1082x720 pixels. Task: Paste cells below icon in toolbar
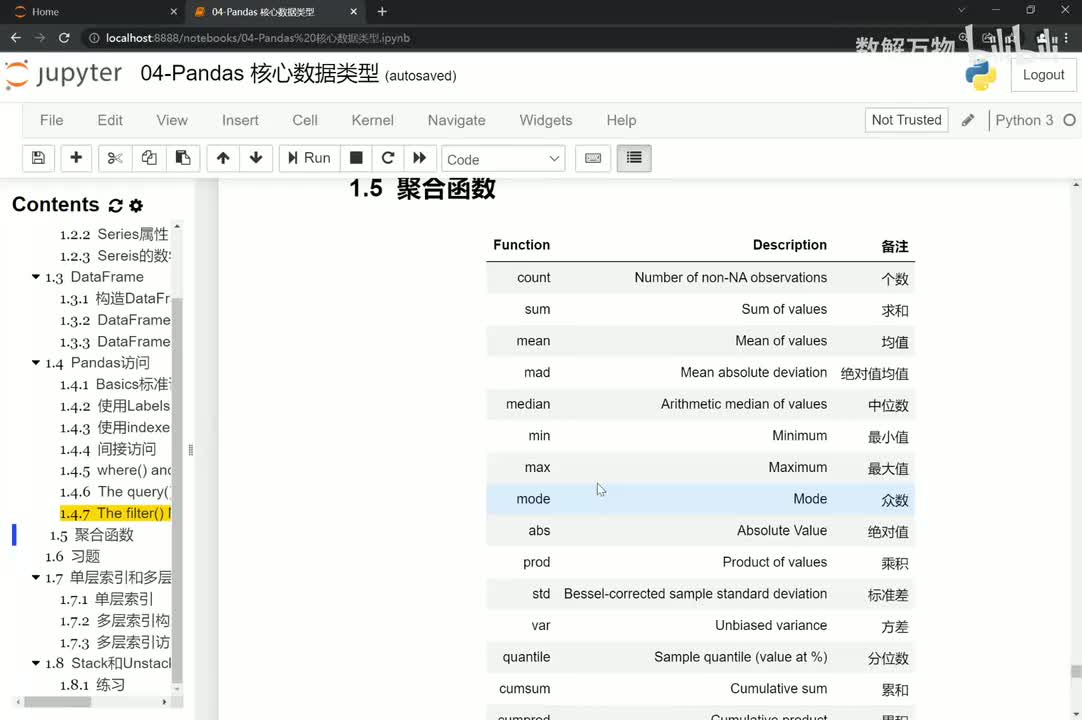(x=183, y=158)
